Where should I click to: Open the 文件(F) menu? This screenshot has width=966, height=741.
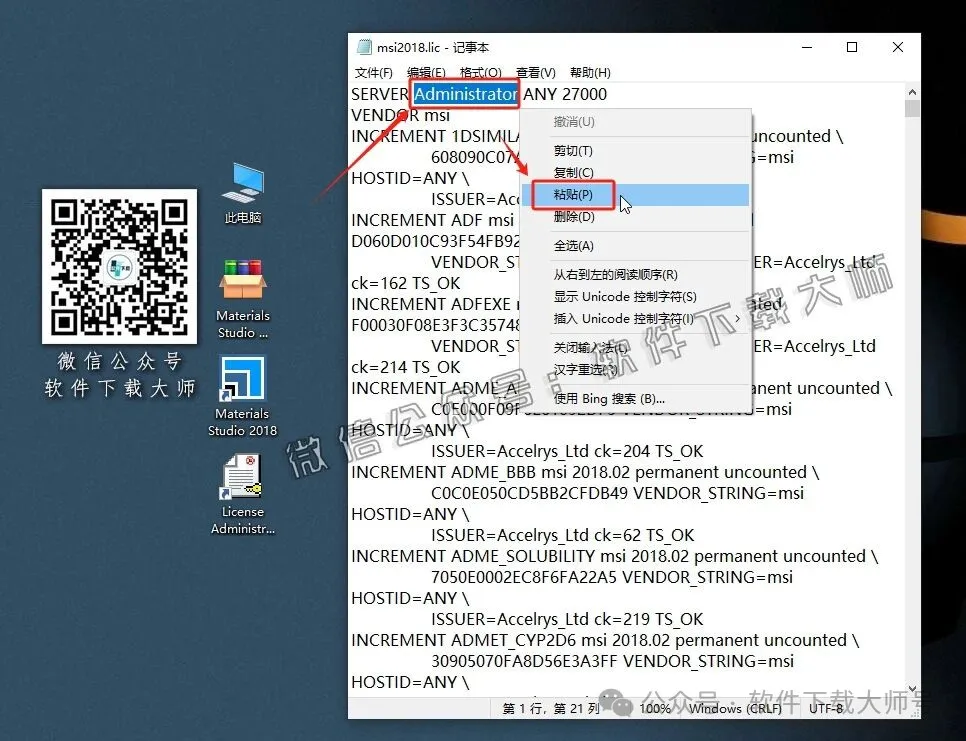tap(373, 72)
